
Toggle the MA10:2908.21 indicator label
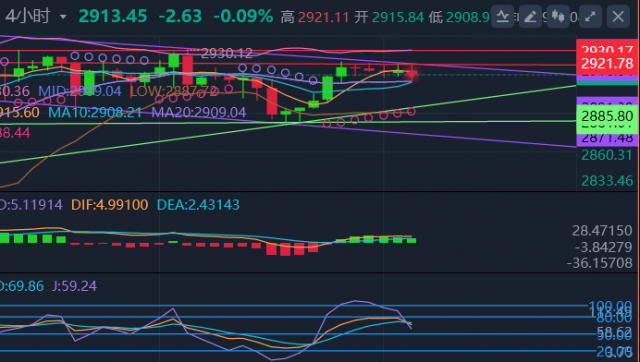pos(95,112)
